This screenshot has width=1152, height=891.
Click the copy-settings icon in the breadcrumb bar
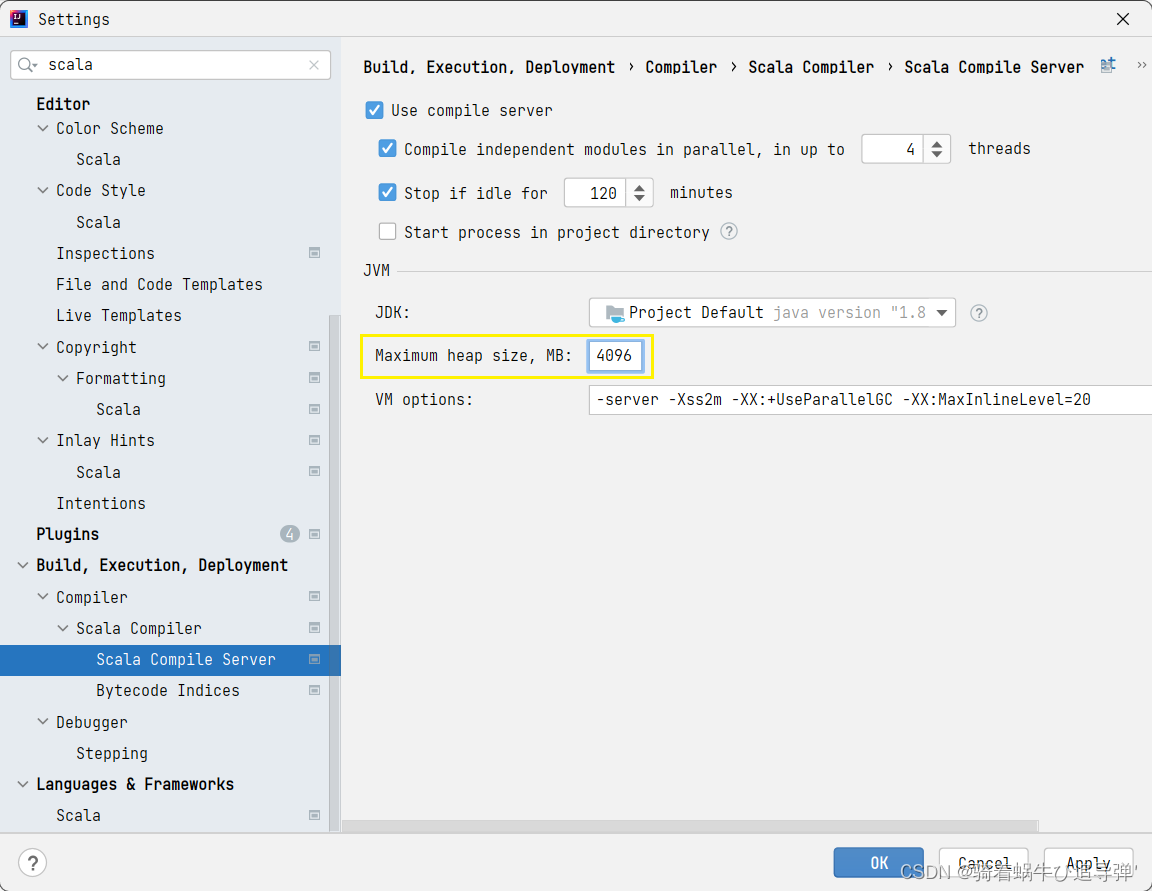(x=1108, y=64)
